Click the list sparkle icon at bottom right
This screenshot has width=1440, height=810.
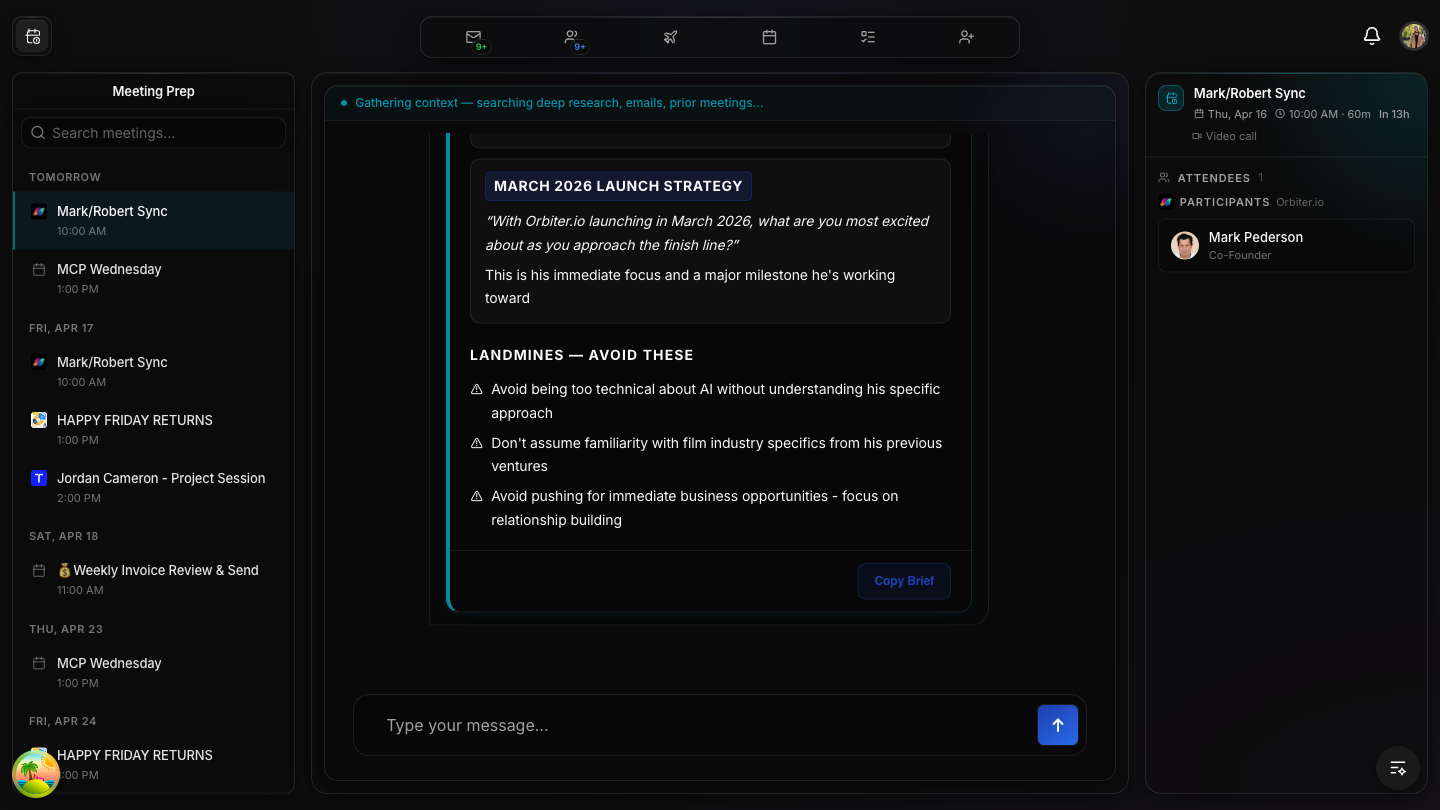[1398, 768]
